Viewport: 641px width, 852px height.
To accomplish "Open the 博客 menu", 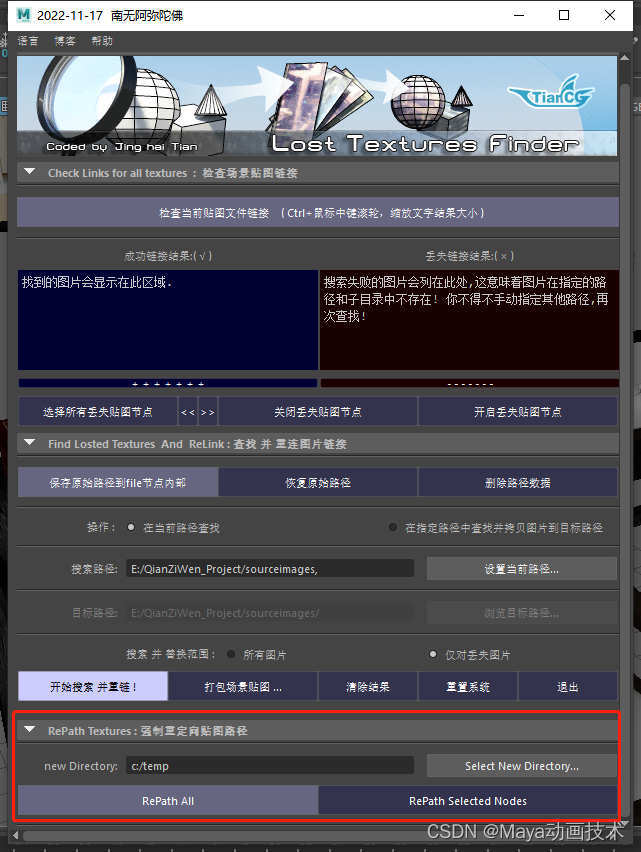I will pyautogui.click(x=65, y=41).
